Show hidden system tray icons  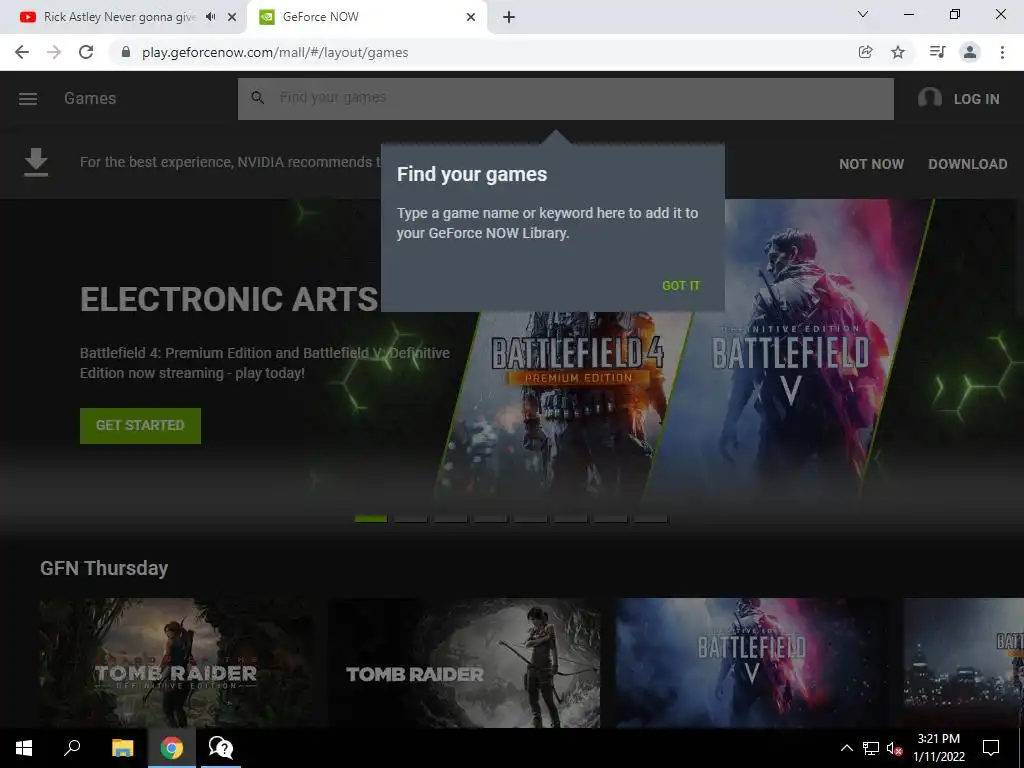tap(846, 748)
